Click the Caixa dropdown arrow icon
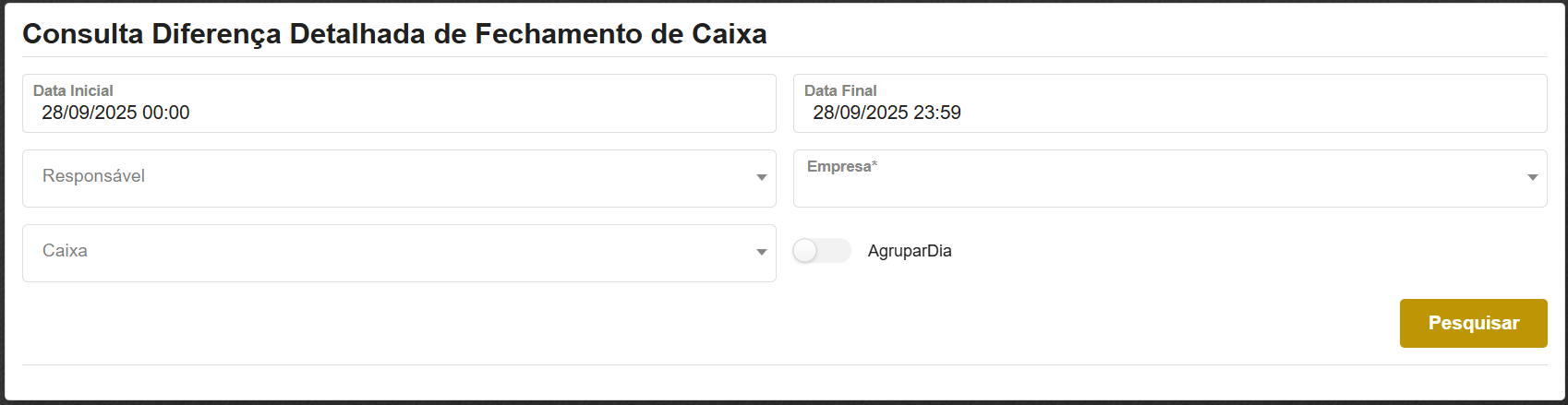Screen dimensions: 1568x405 (762, 252)
